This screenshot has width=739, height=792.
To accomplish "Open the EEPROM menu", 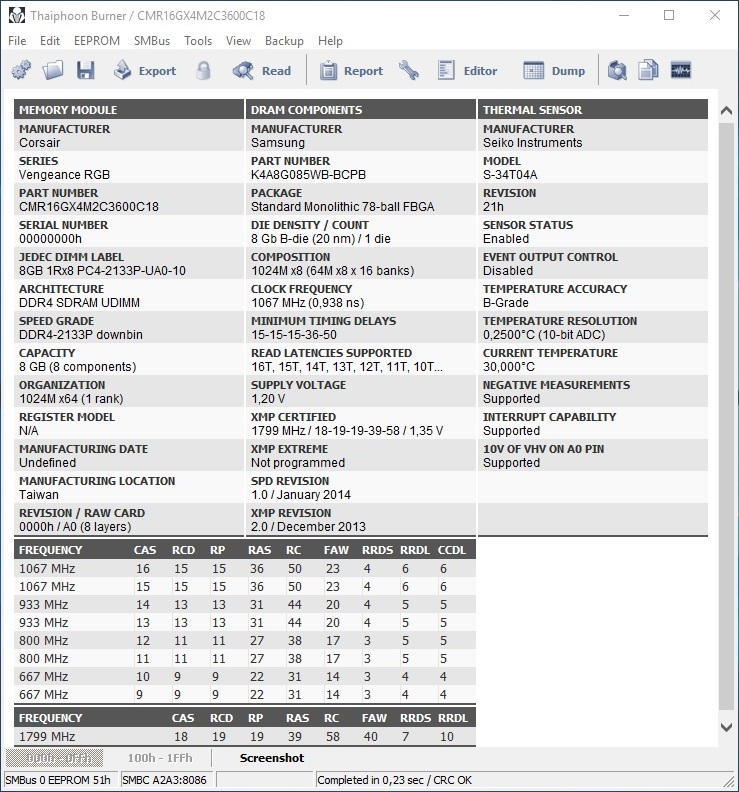I will pyautogui.click(x=96, y=41).
